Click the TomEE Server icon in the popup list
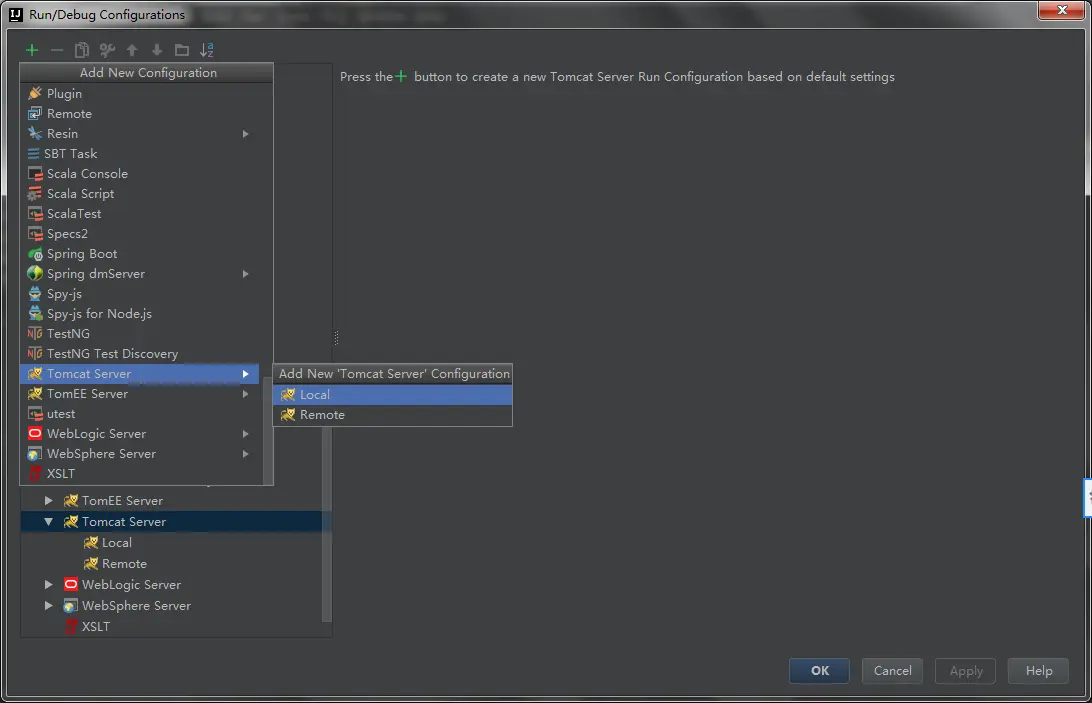This screenshot has width=1092, height=703. tap(35, 394)
